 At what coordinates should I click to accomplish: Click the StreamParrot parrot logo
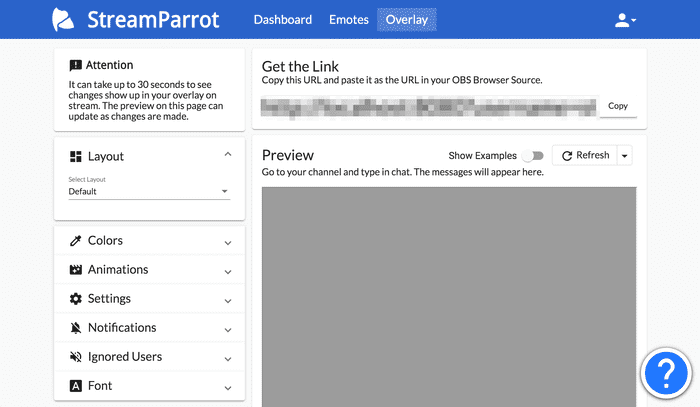(63, 20)
